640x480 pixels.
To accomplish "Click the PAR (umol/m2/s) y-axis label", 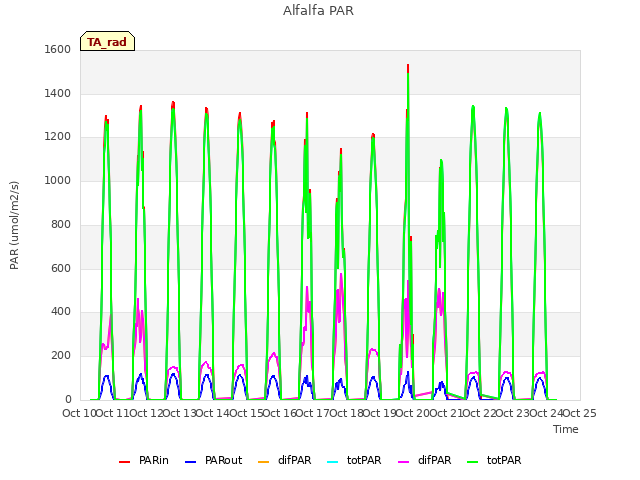I will pyautogui.click(x=14, y=225).
